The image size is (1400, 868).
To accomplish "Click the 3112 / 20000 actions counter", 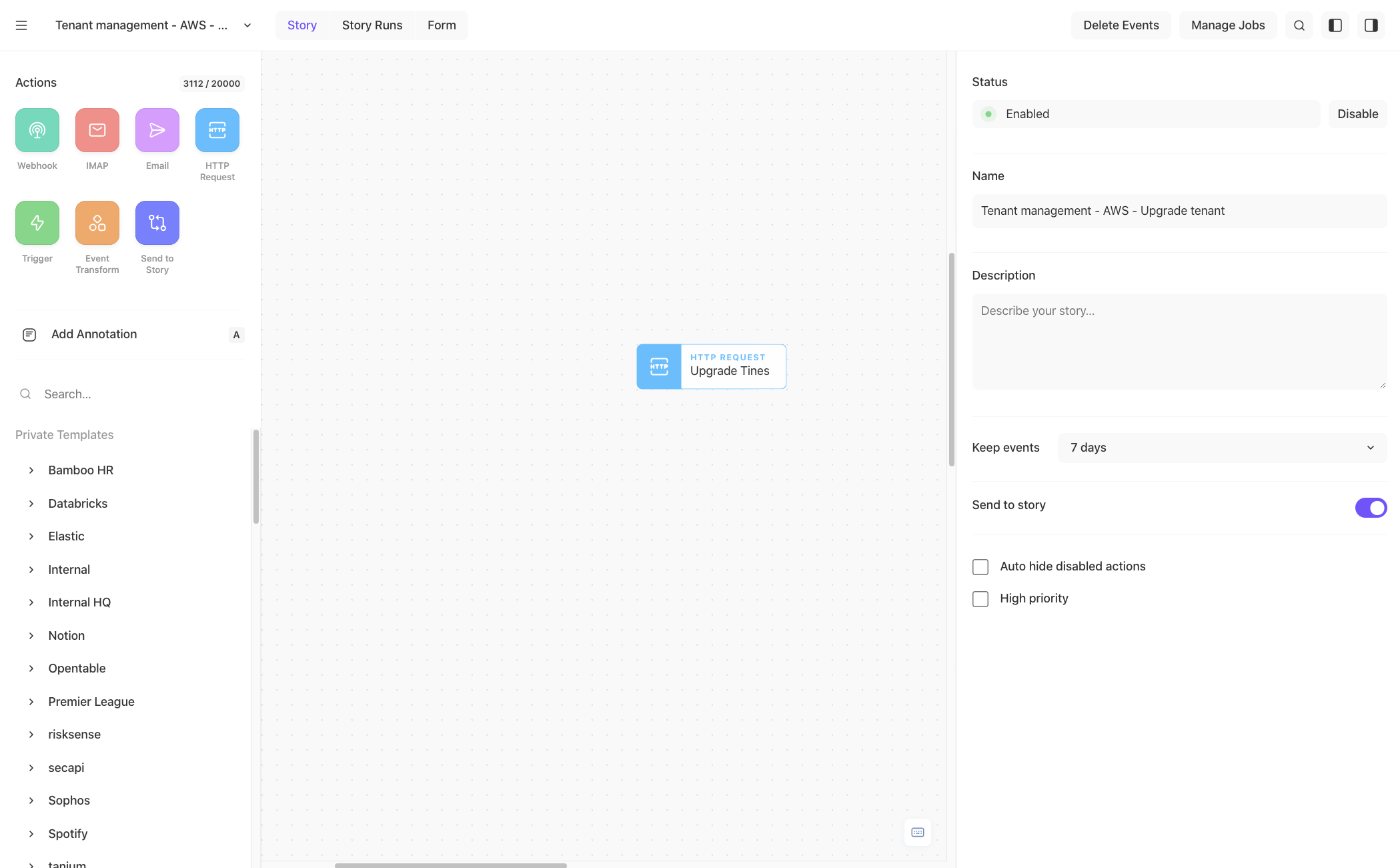I will (x=211, y=83).
